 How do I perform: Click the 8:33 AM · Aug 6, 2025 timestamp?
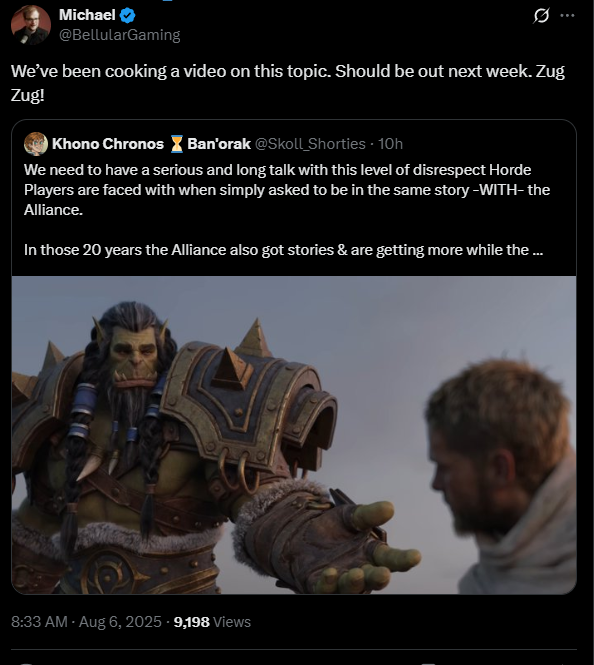click(x=86, y=622)
